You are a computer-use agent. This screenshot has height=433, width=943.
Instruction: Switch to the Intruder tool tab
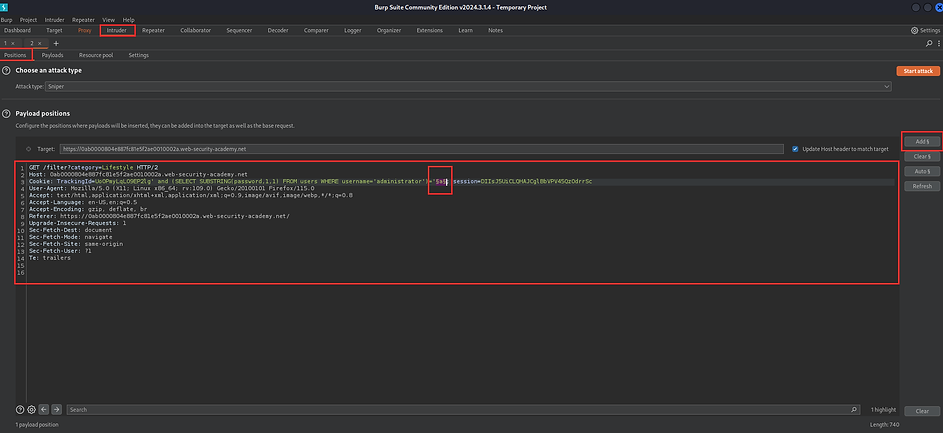(117, 30)
